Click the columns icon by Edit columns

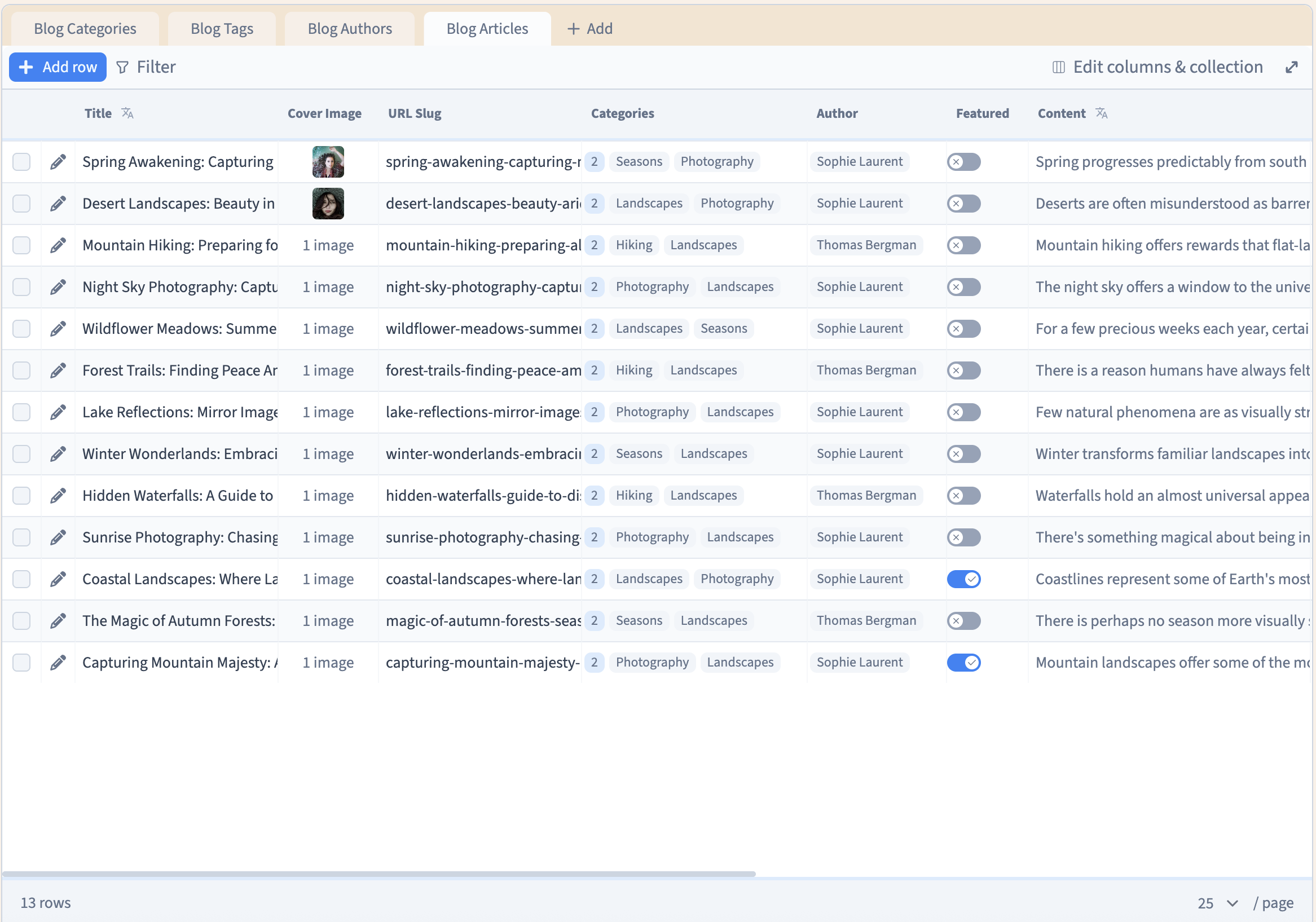click(x=1058, y=68)
